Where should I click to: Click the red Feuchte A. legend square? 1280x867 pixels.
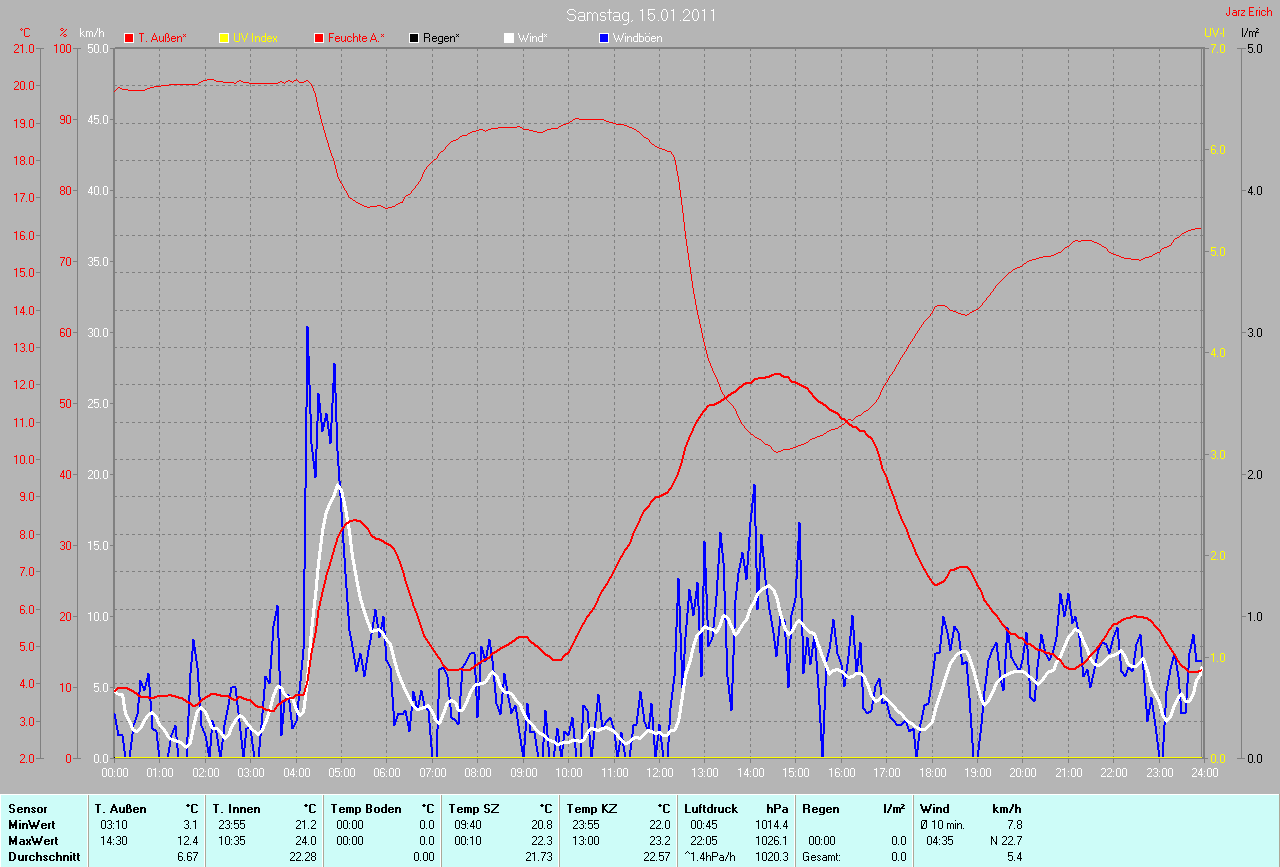pyautogui.click(x=320, y=38)
